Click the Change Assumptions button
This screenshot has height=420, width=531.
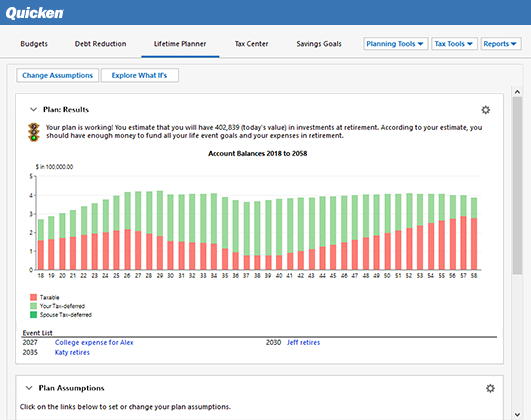[x=58, y=75]
